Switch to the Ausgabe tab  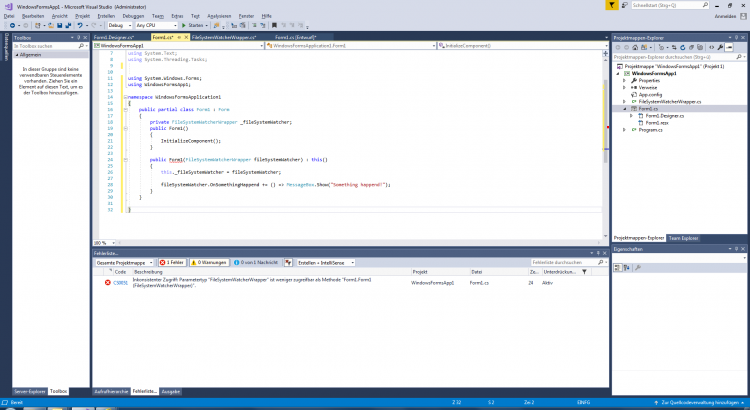point(171,391)
